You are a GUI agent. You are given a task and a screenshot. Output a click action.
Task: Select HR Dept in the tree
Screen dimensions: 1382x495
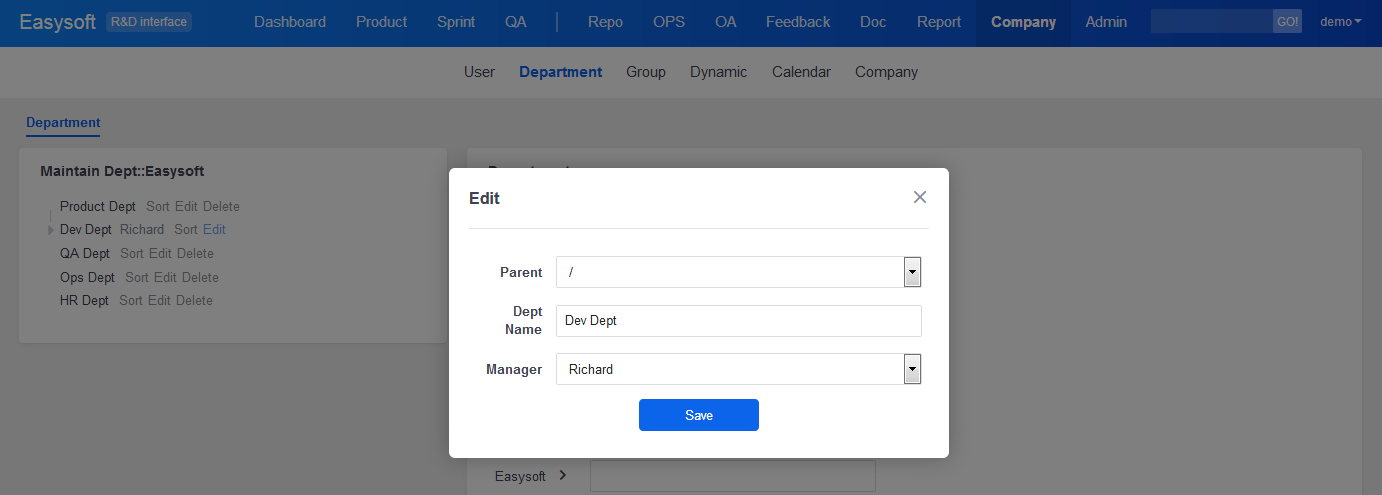click(84, 301)
